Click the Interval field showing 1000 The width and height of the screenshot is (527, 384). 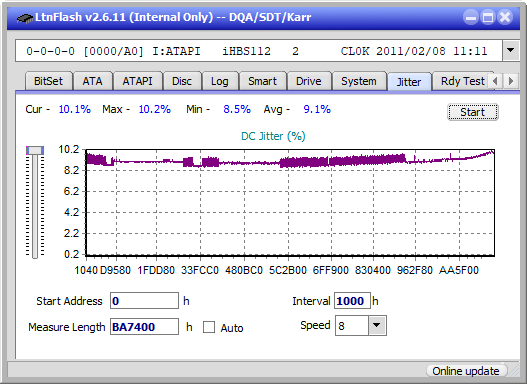(352, 300)
